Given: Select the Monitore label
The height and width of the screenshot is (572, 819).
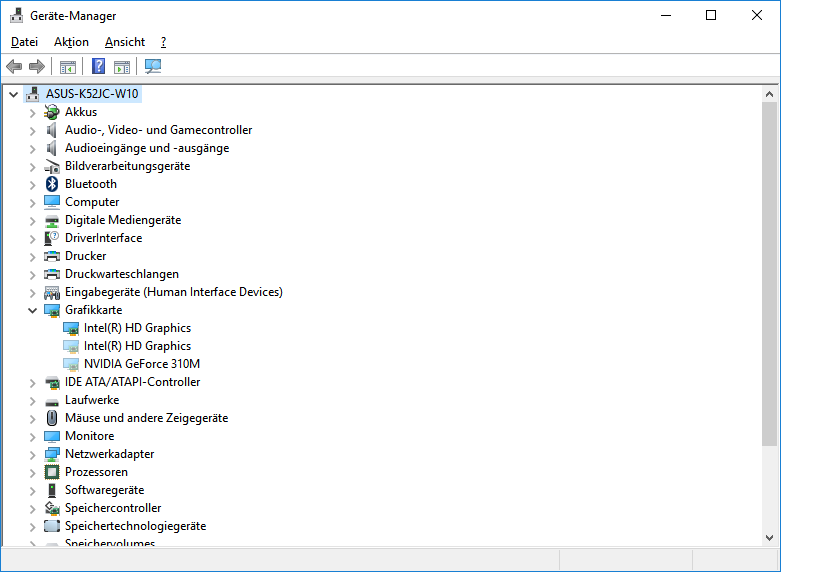Looking at the screenshot, I should coord(89,436).
